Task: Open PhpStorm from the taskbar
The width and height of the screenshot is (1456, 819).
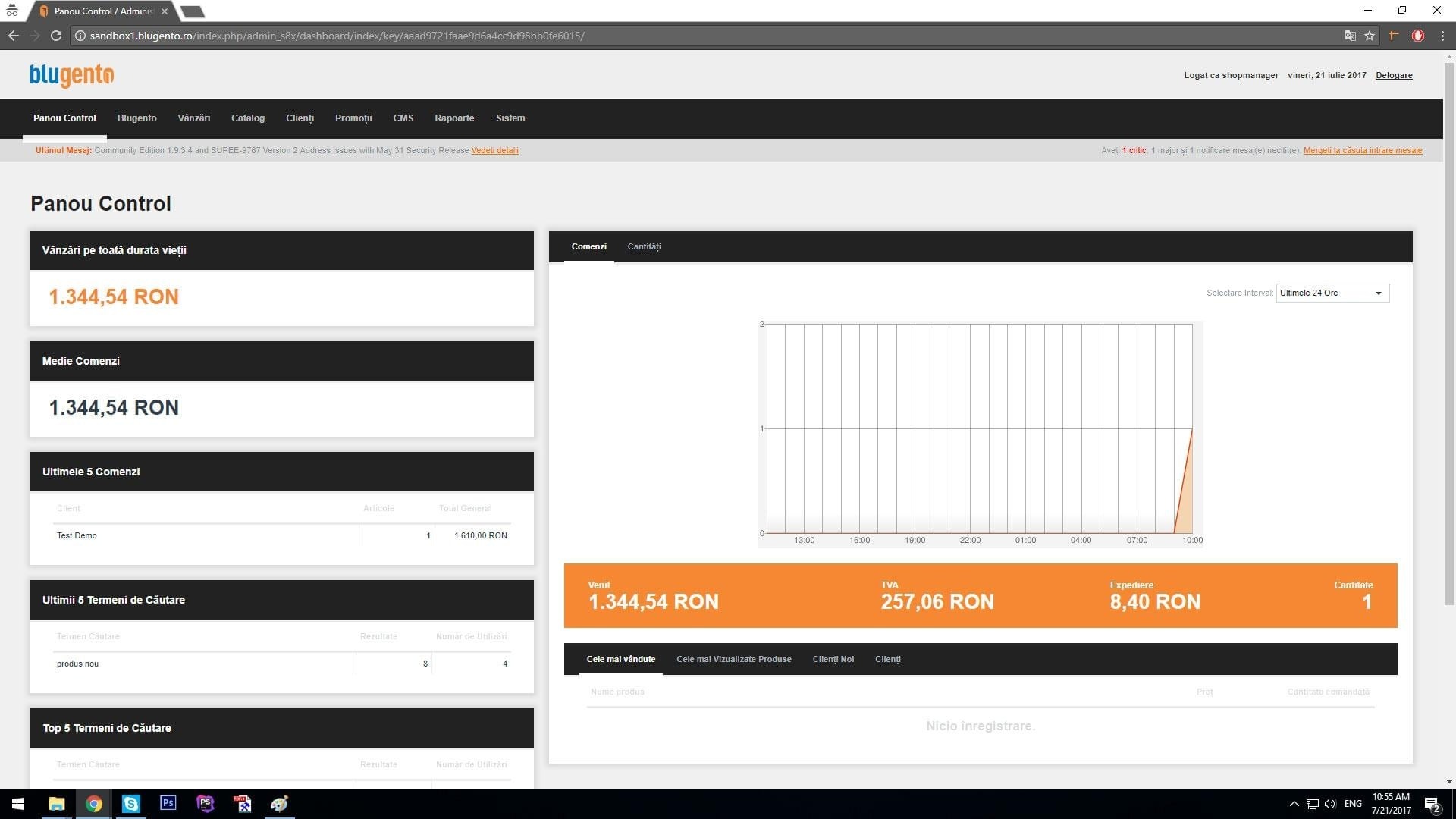Action: click(x=205, y=804)
